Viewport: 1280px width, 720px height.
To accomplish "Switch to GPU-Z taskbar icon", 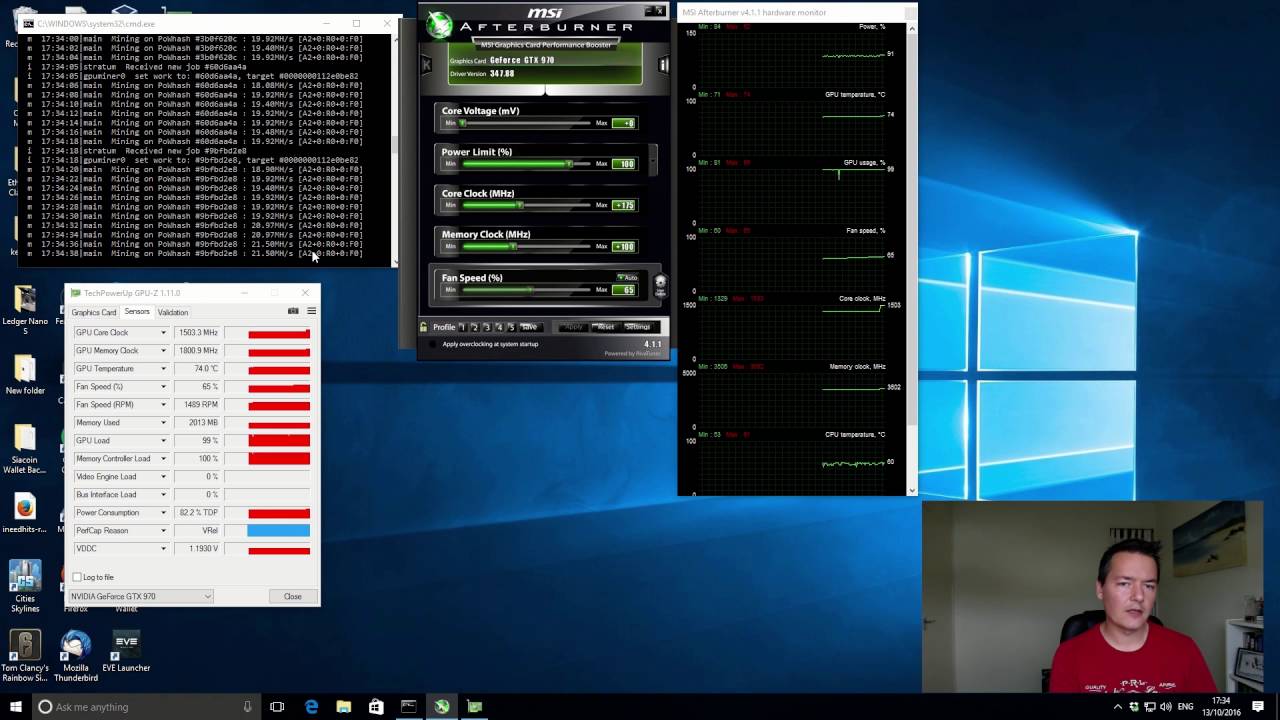I will (x=474, y=707).
